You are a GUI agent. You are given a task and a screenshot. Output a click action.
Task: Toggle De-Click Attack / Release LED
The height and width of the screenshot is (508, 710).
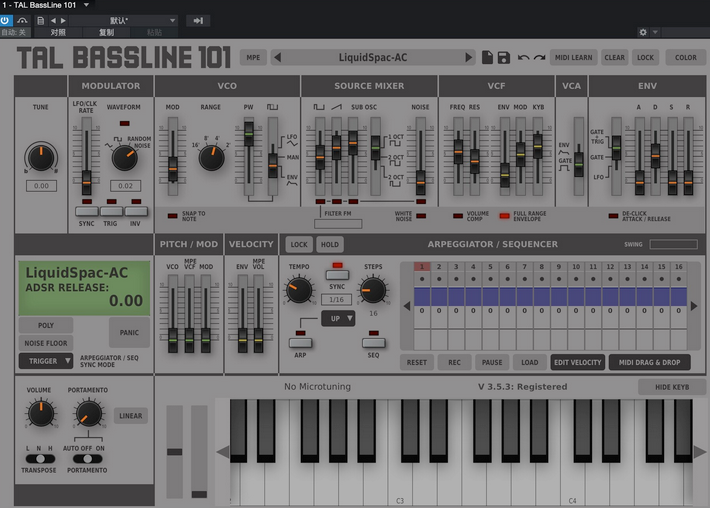click(x=613, y=216)
